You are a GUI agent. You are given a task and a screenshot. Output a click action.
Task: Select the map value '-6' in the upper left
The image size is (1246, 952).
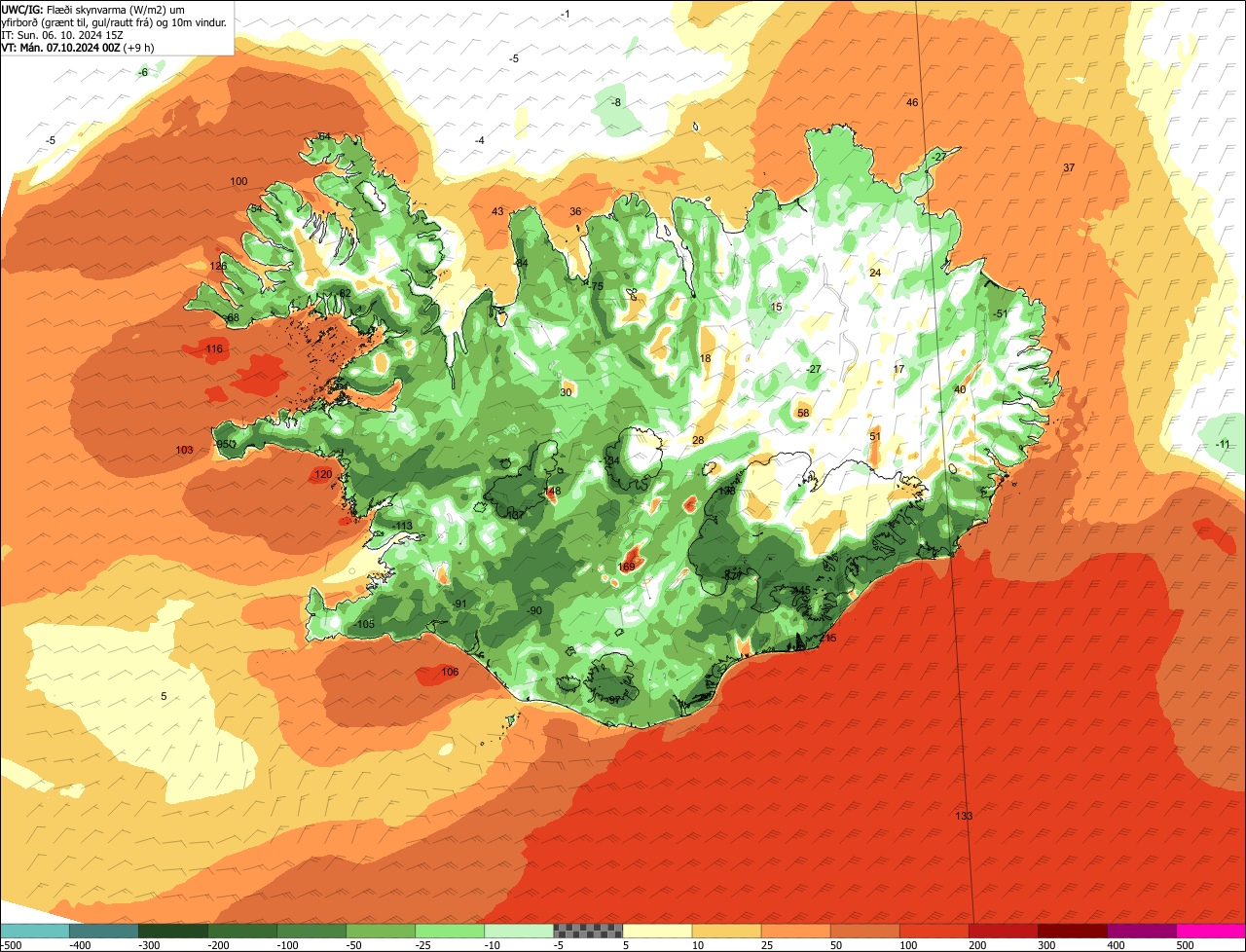click(143, 73)
